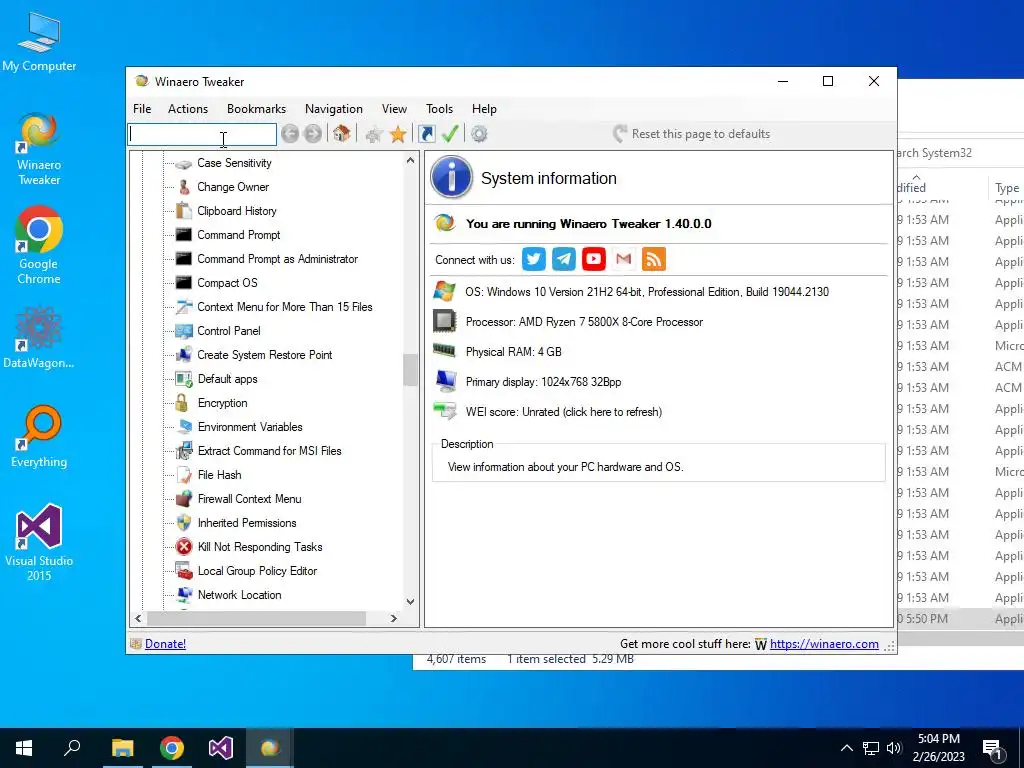Open the https://winaero.com link
1024x768 pixels.
pos(824,644)
